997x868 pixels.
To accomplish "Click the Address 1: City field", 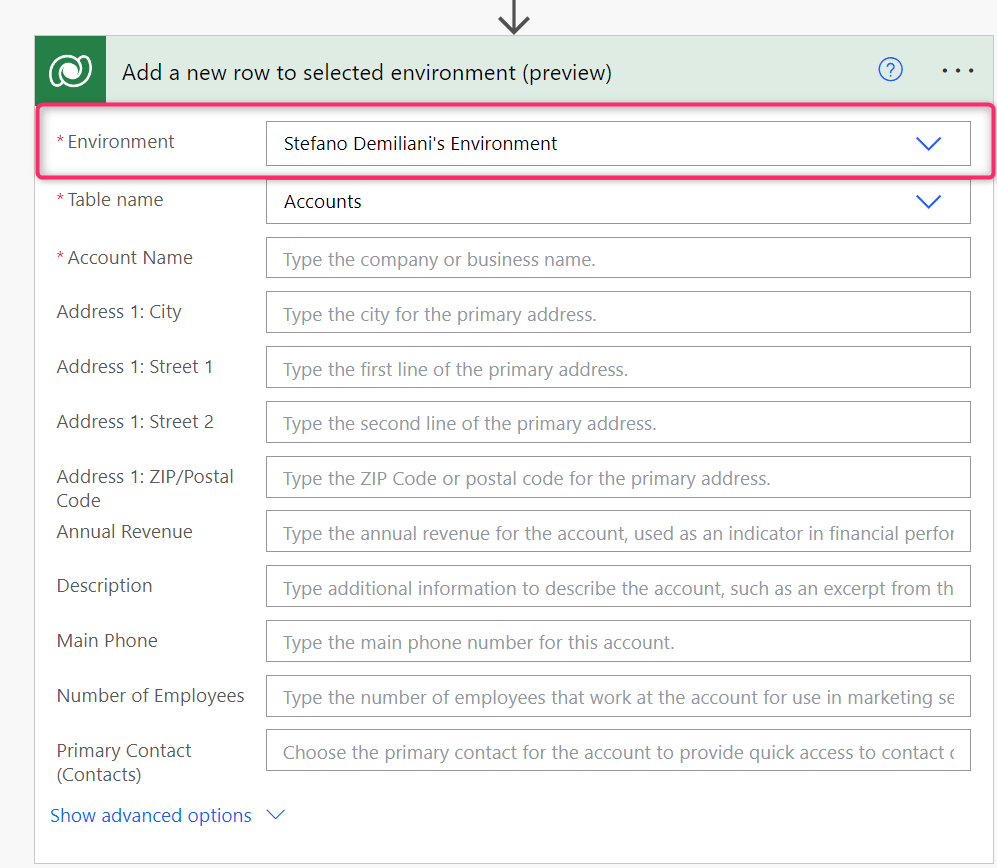I will [x=617, y=314].
